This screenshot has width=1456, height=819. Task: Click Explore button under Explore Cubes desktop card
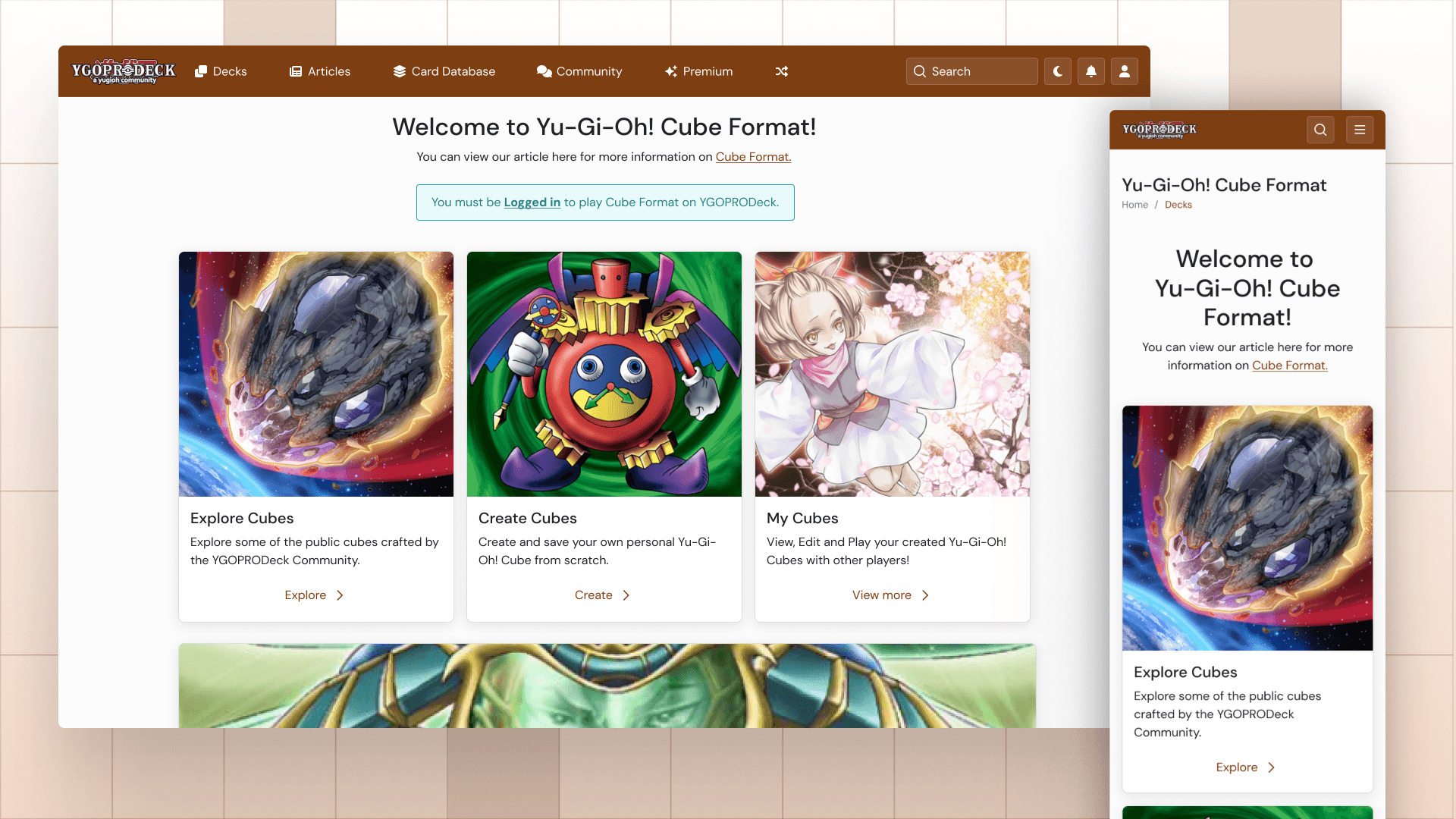(x=314, y=595)
